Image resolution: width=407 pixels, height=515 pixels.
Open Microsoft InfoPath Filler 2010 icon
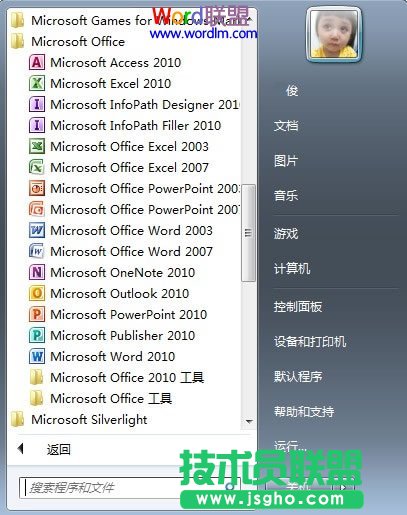click(x=37, y=125)
